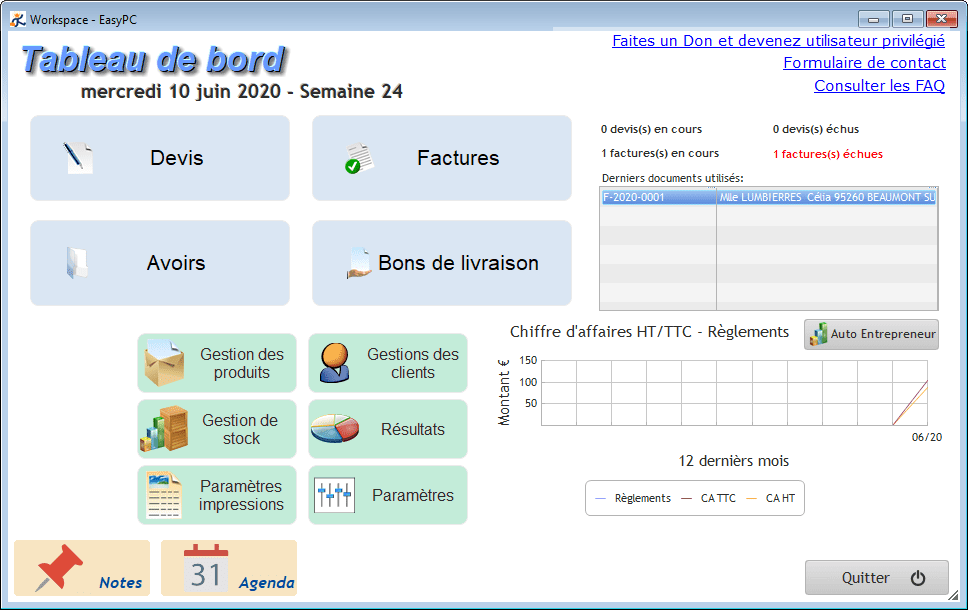The width and height of the screenshot is (968, 610).
Task: Open the Paramètres button
Action: (388, 495)
